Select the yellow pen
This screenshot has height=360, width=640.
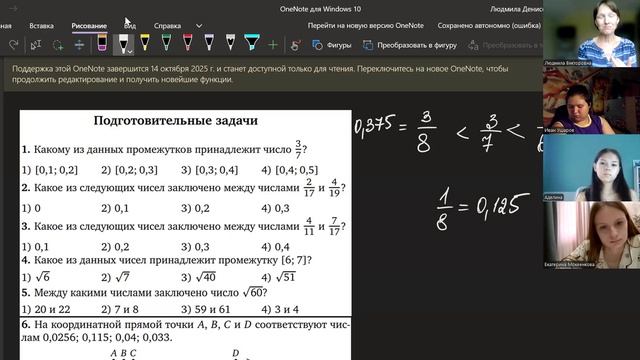click(x=144, y=43)
